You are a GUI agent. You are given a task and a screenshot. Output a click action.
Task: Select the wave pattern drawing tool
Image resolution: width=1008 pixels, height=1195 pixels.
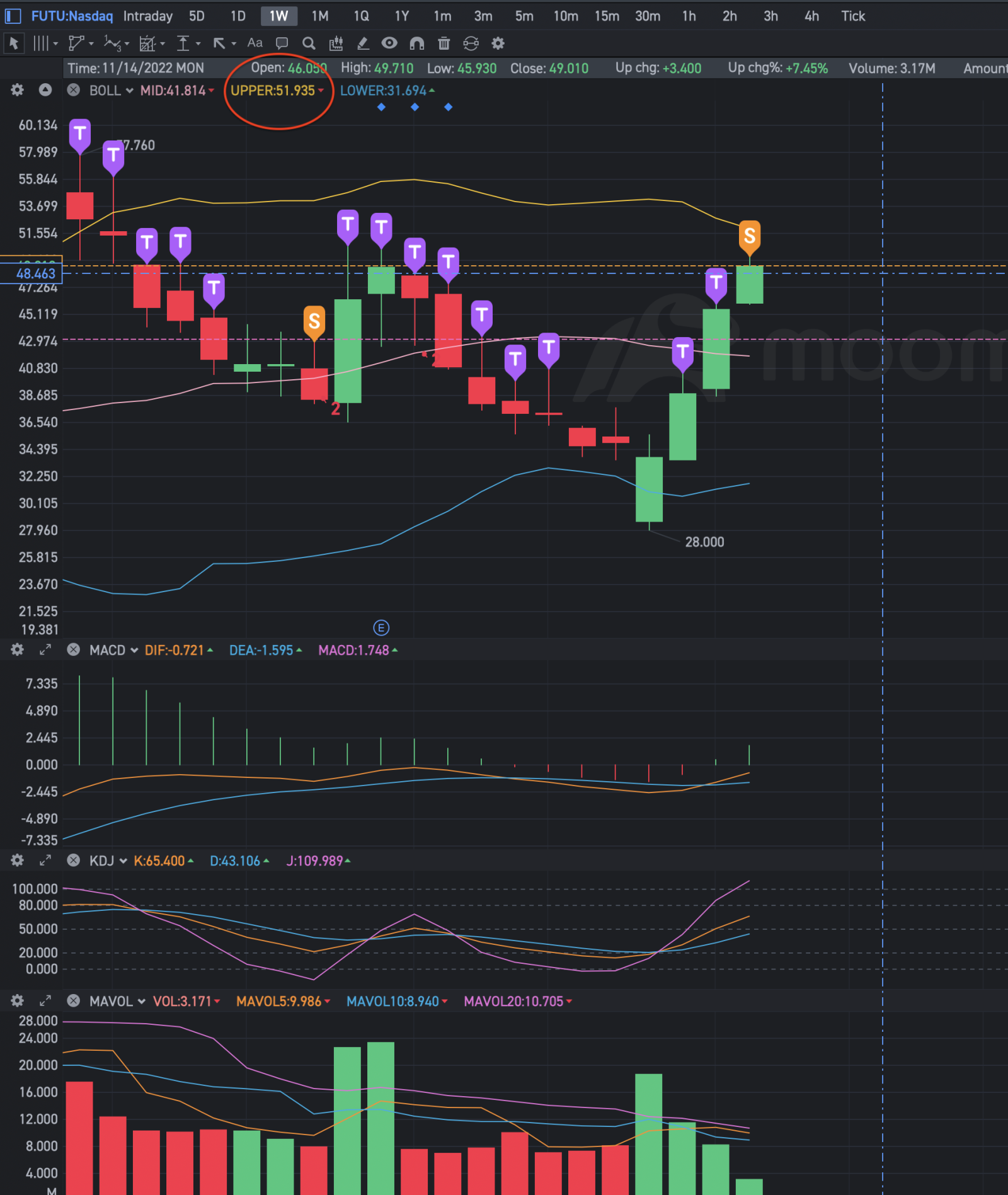pyautogui.click(x=112, y=43)
